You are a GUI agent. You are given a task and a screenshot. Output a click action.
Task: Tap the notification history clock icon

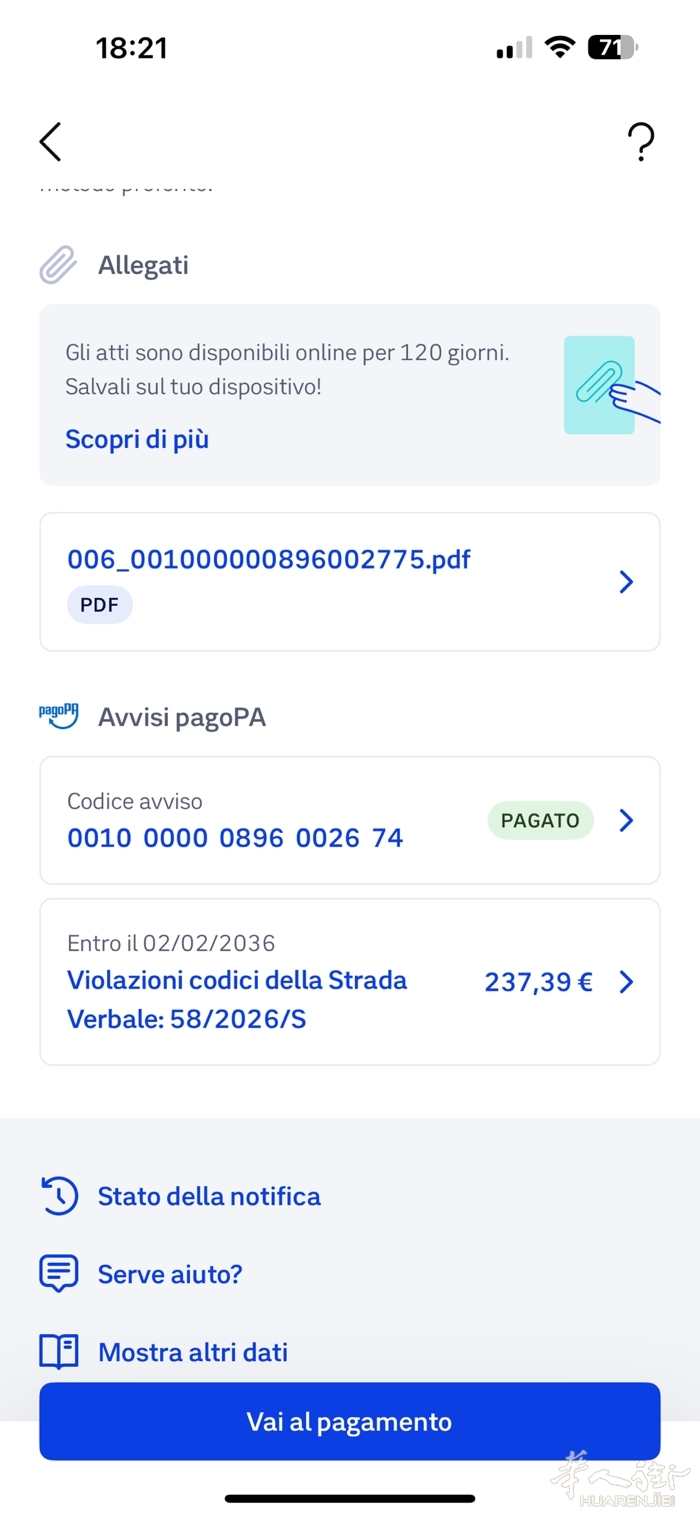[x=58, y=1196]
